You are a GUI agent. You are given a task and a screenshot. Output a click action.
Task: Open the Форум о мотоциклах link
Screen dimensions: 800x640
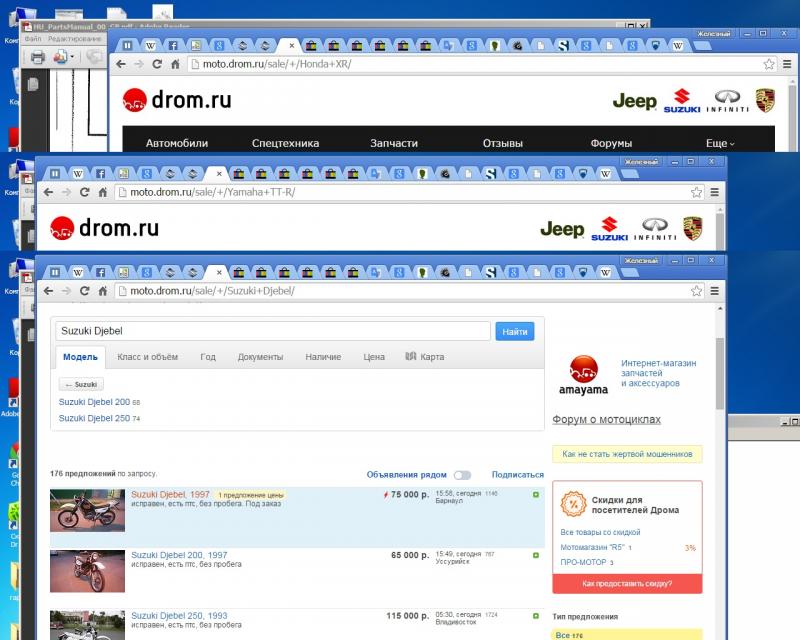tap(606, 420)
